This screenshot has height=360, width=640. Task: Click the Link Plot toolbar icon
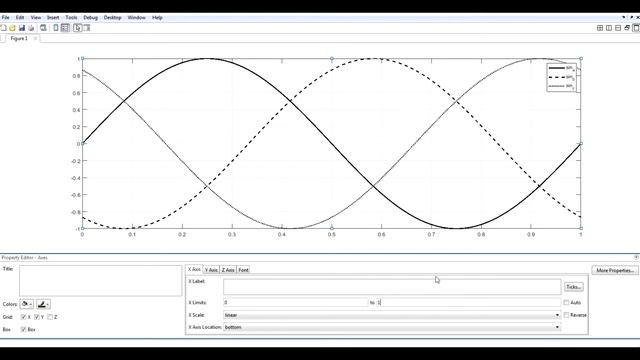click(x=56, y=28)
